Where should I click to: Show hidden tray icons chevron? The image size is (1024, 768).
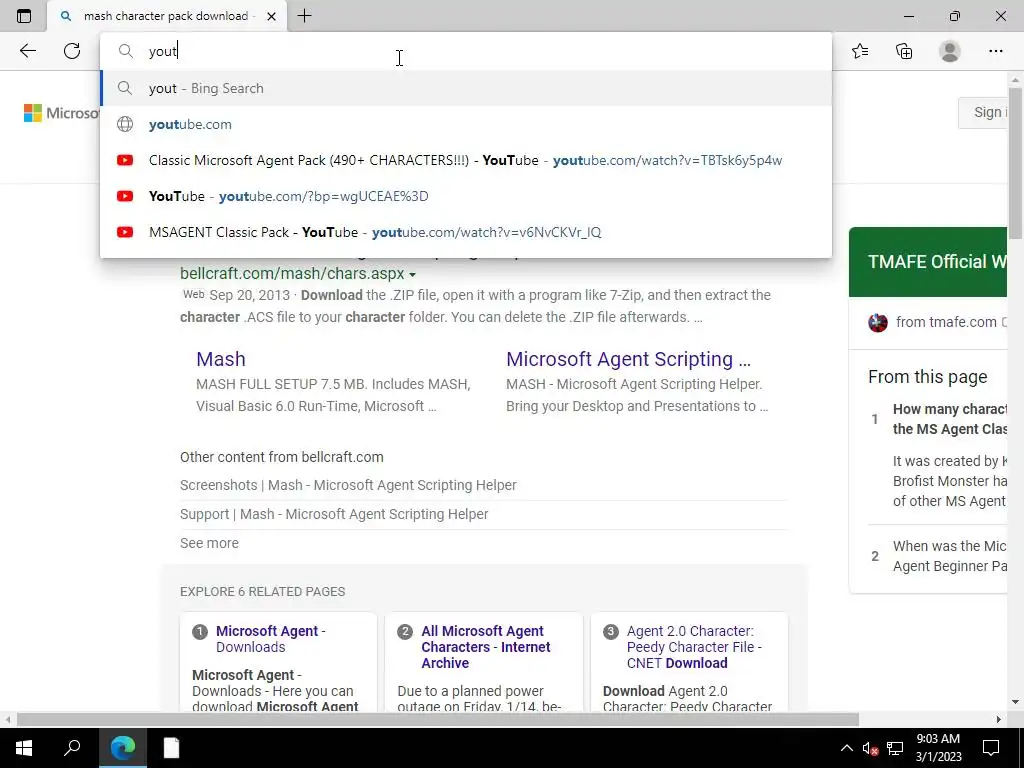(846, 748)
